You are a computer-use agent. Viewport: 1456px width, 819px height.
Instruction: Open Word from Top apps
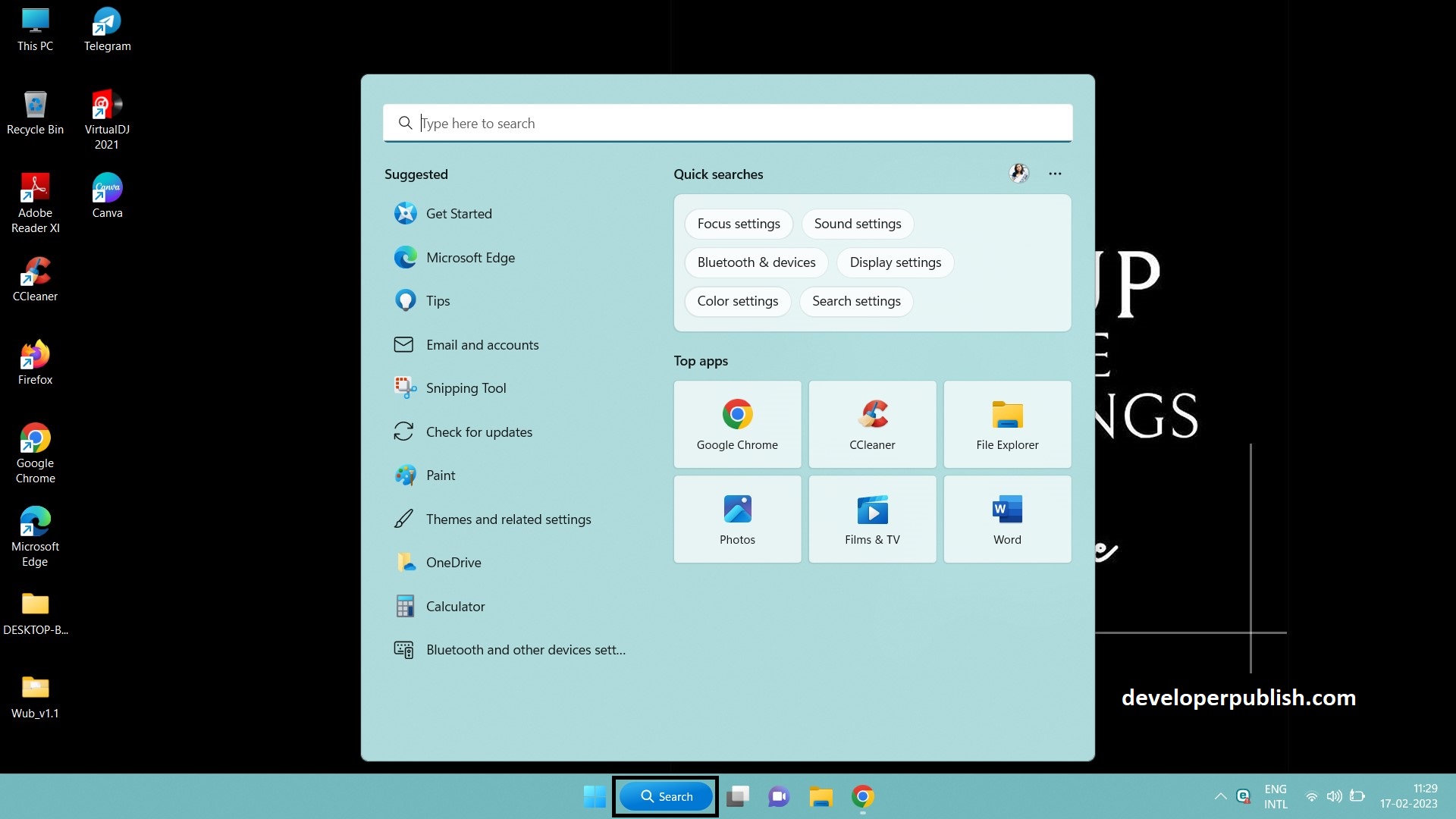pos(1006,519)
